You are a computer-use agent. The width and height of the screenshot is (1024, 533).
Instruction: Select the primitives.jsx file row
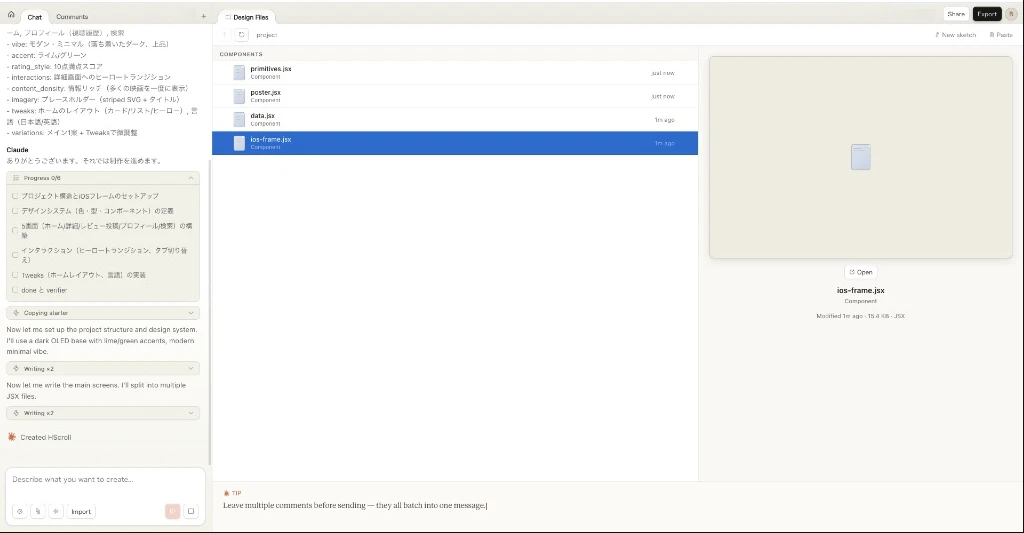coord(455,73)
